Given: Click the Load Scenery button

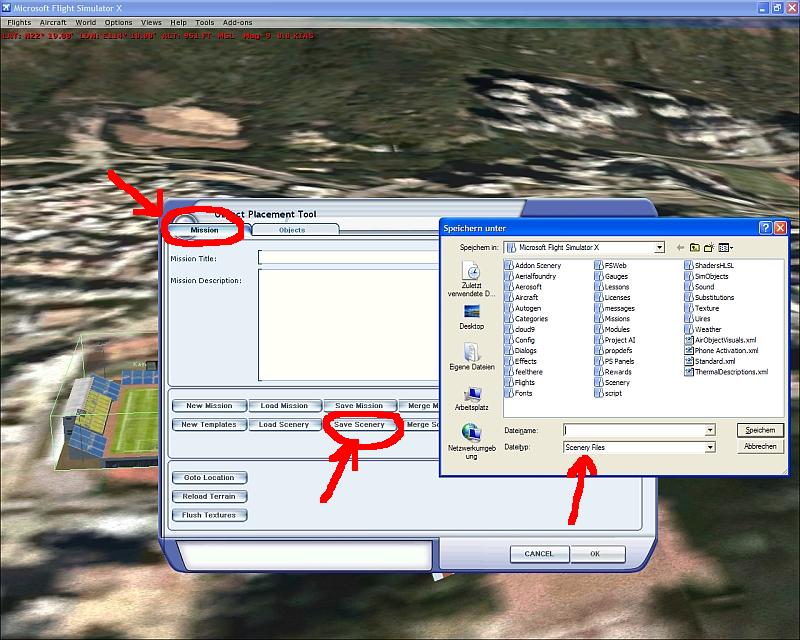Looking at the screenshot, I should click(x=284, y=425).
